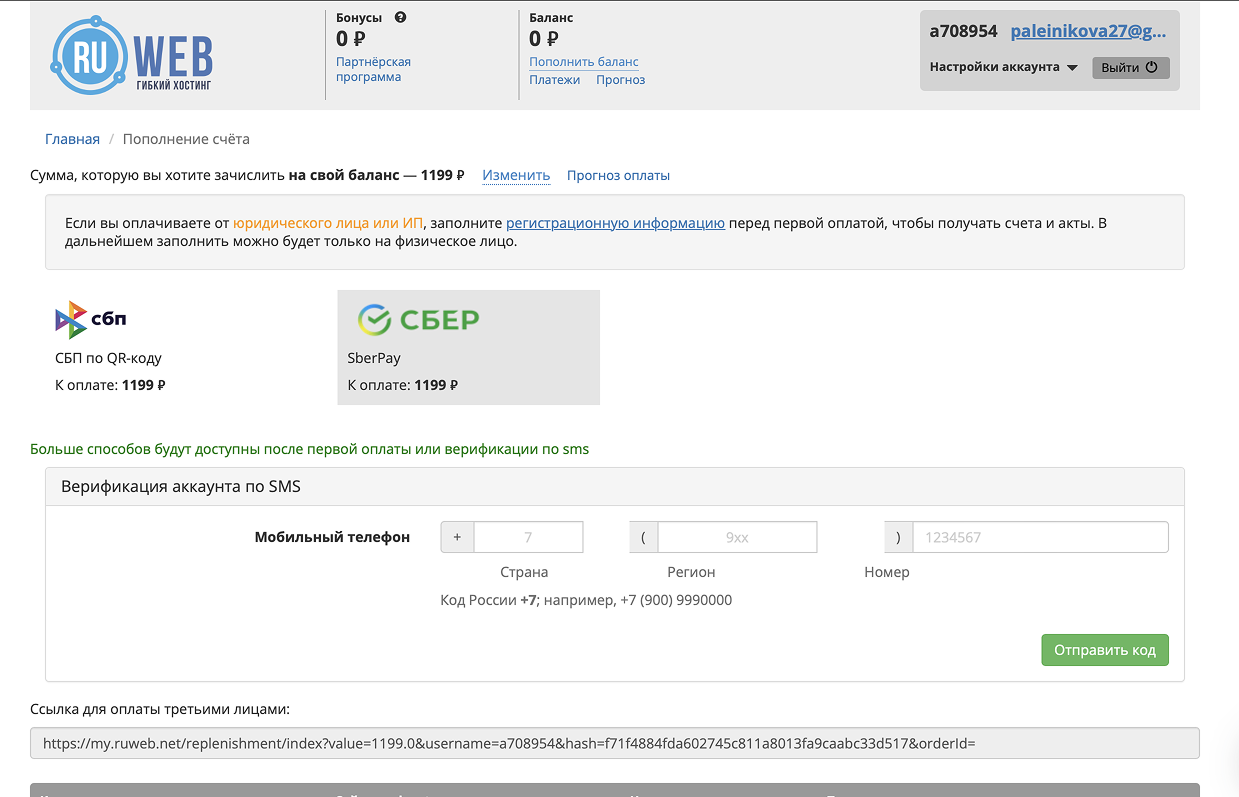Expand Настройки аккаунта dropdown

pos(1003,67)
